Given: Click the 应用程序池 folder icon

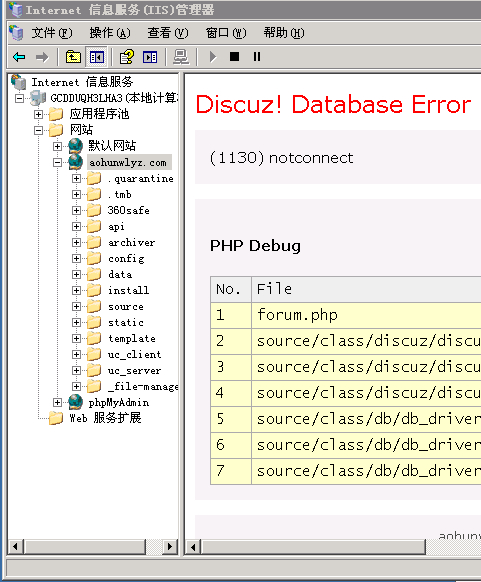Looking at the screenshot, I should (x=56, y=114).
